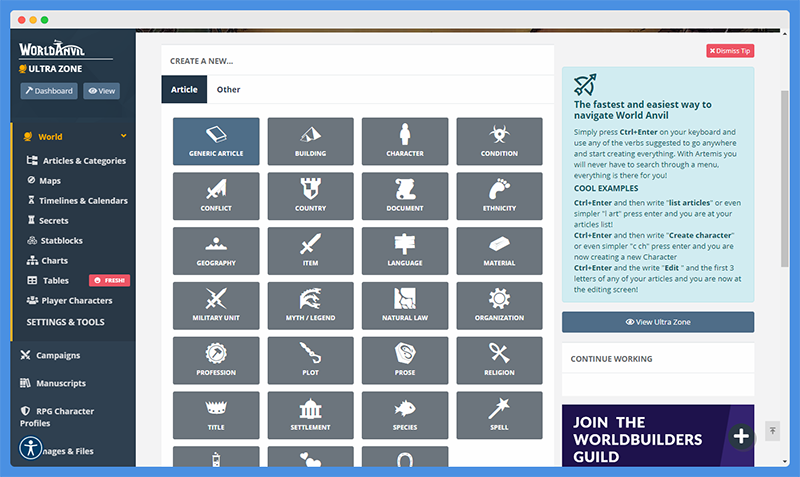
Task: Click the page vertical scrollbar
Action: (784, 179)
